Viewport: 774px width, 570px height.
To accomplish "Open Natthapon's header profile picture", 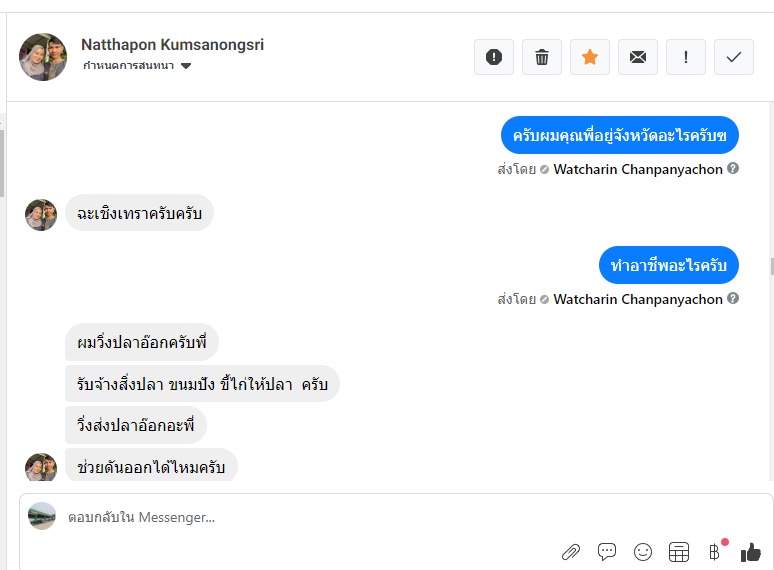I will (x=43, y=57).
